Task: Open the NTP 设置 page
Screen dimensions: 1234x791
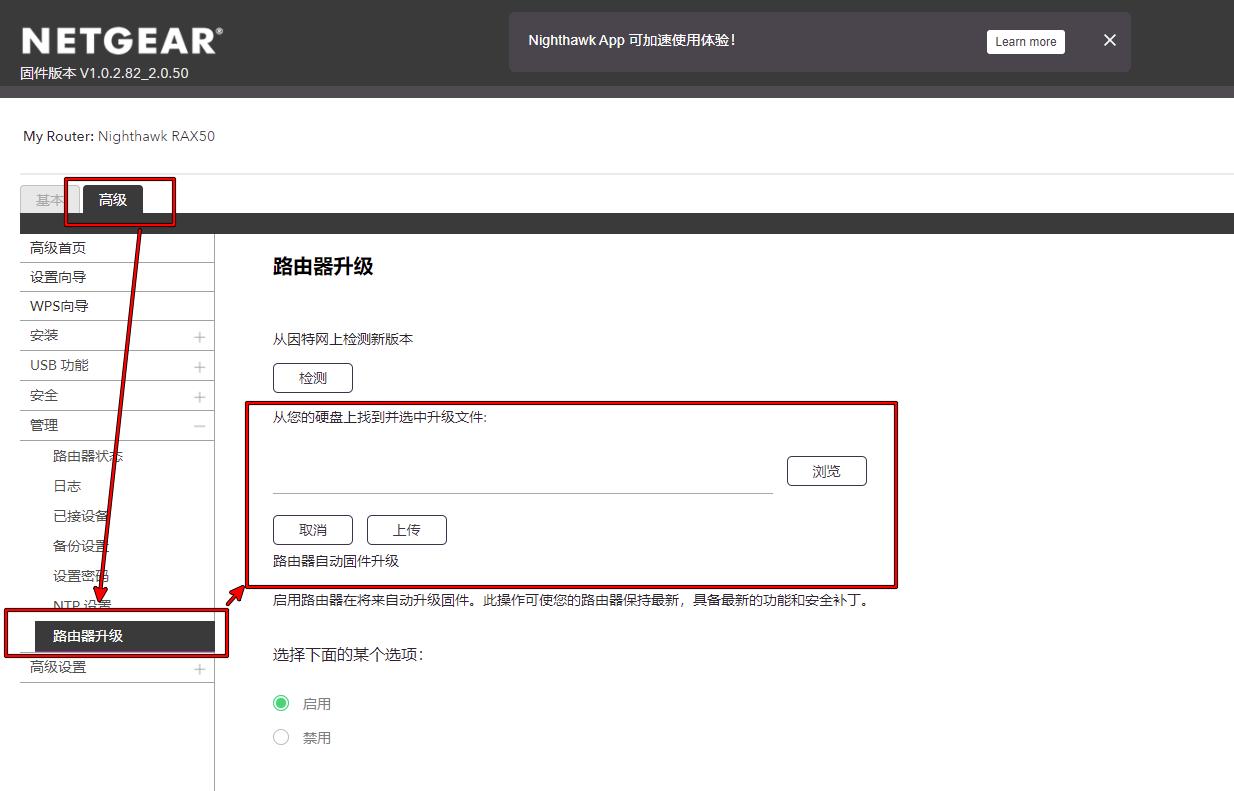Action: (80, 605)
